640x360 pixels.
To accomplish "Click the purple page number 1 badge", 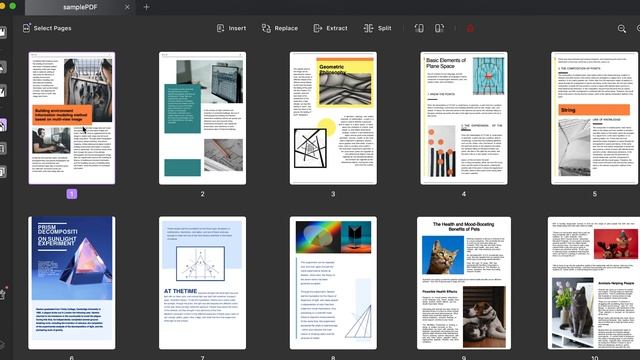I will pos(72,194).
